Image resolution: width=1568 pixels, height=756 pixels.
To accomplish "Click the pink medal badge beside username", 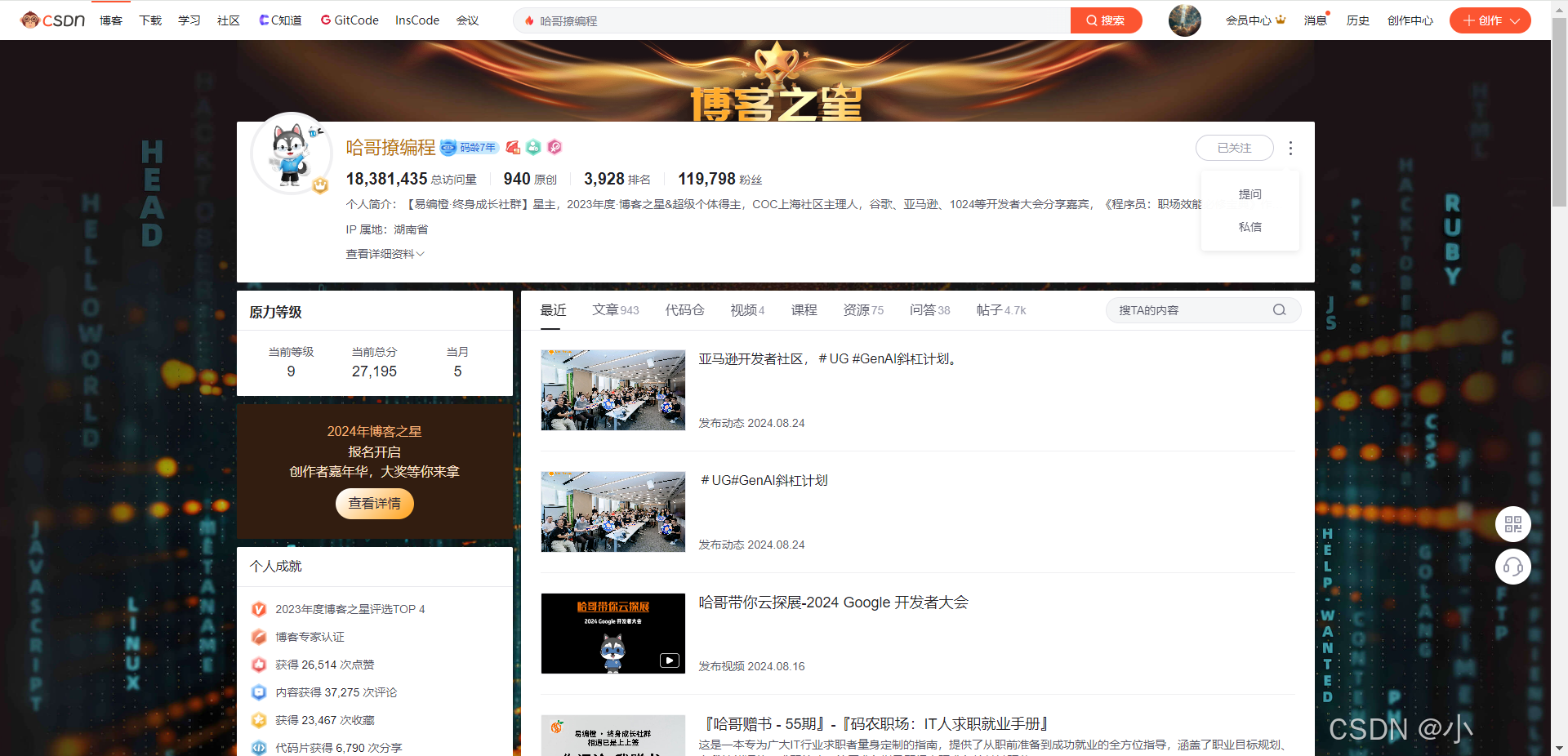I will [555, 147].
